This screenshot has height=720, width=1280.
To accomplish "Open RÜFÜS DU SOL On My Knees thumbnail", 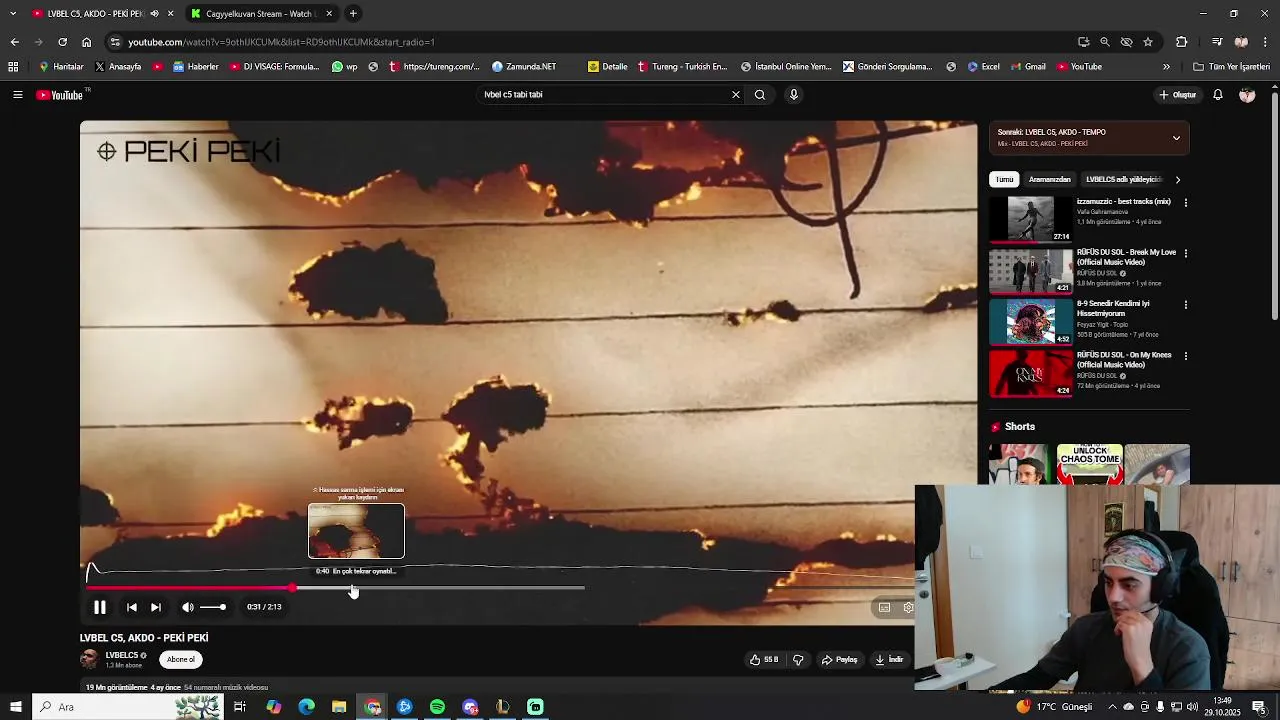I will (x=1031, y=373).
